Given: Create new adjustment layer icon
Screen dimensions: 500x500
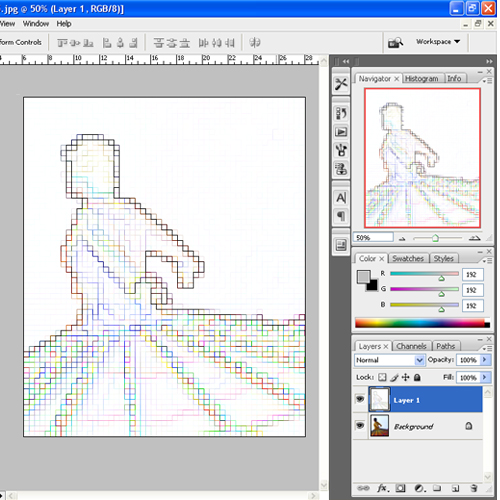Looking at the screenshot, I should click(420, 488).
